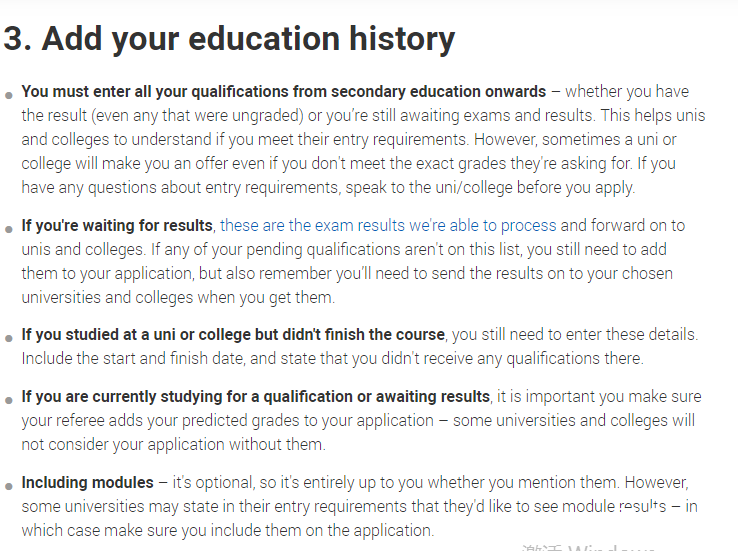Click the text 'universities and colleges when you get them'

point(178,298)
